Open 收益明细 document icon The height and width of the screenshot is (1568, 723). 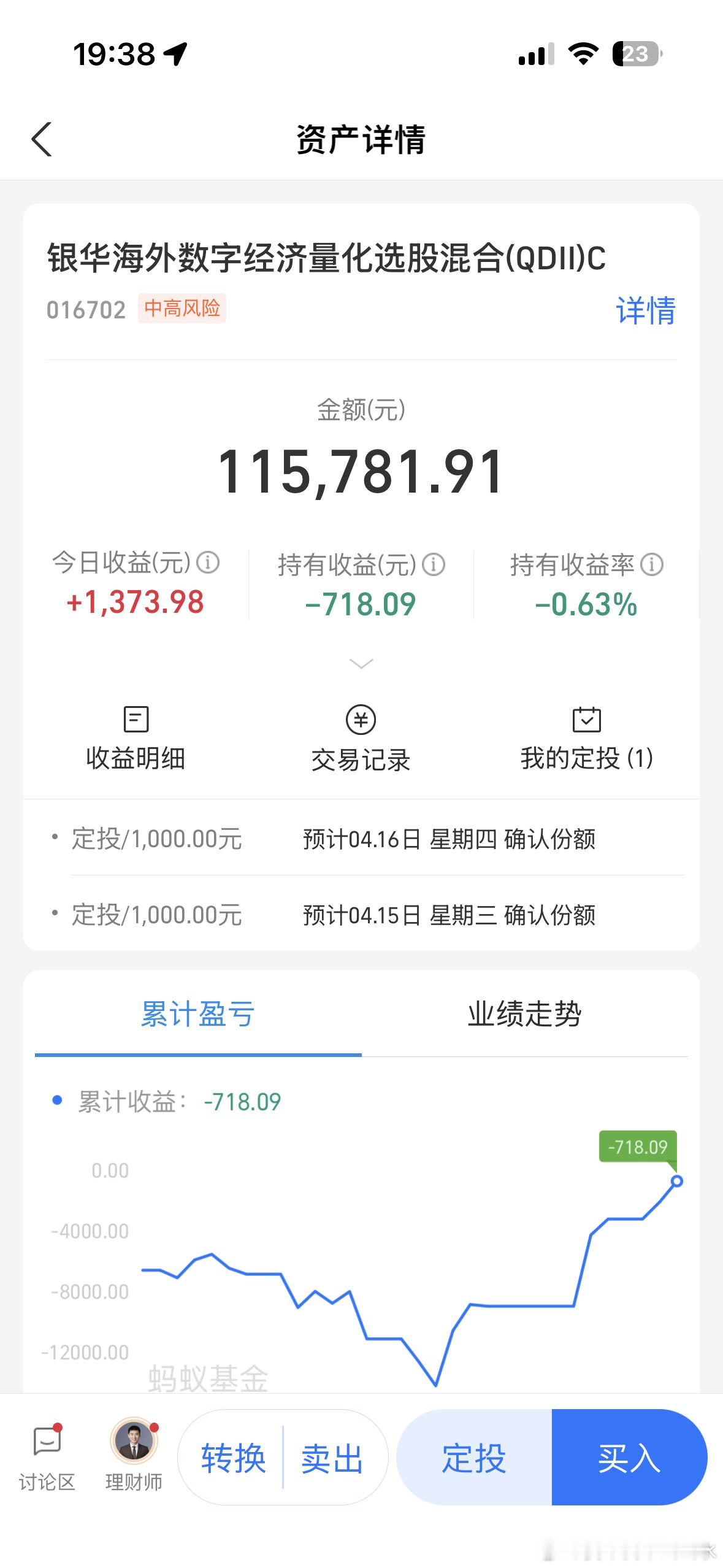tap(136, 719)
